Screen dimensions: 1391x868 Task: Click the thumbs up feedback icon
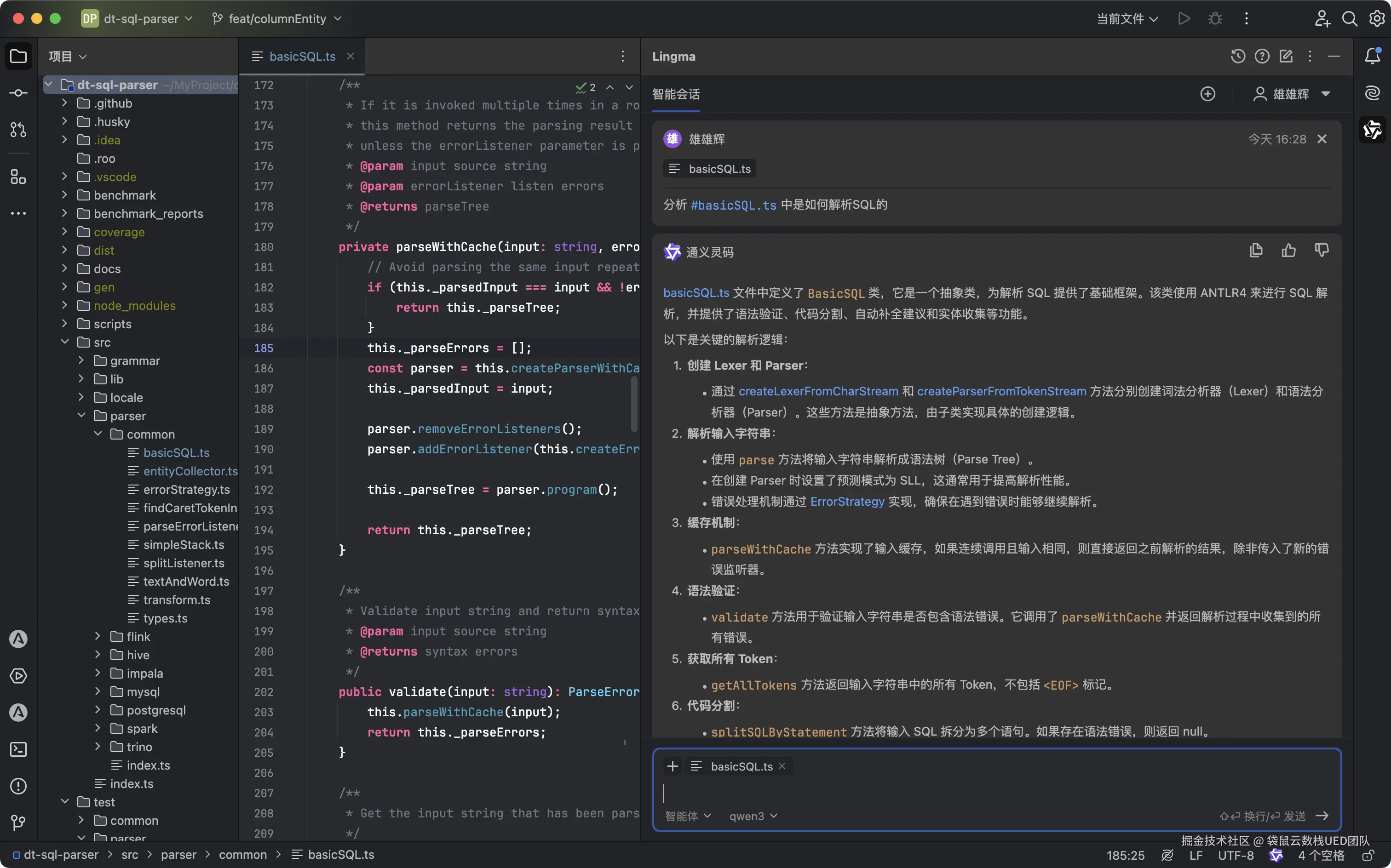tap(1288, 251)
